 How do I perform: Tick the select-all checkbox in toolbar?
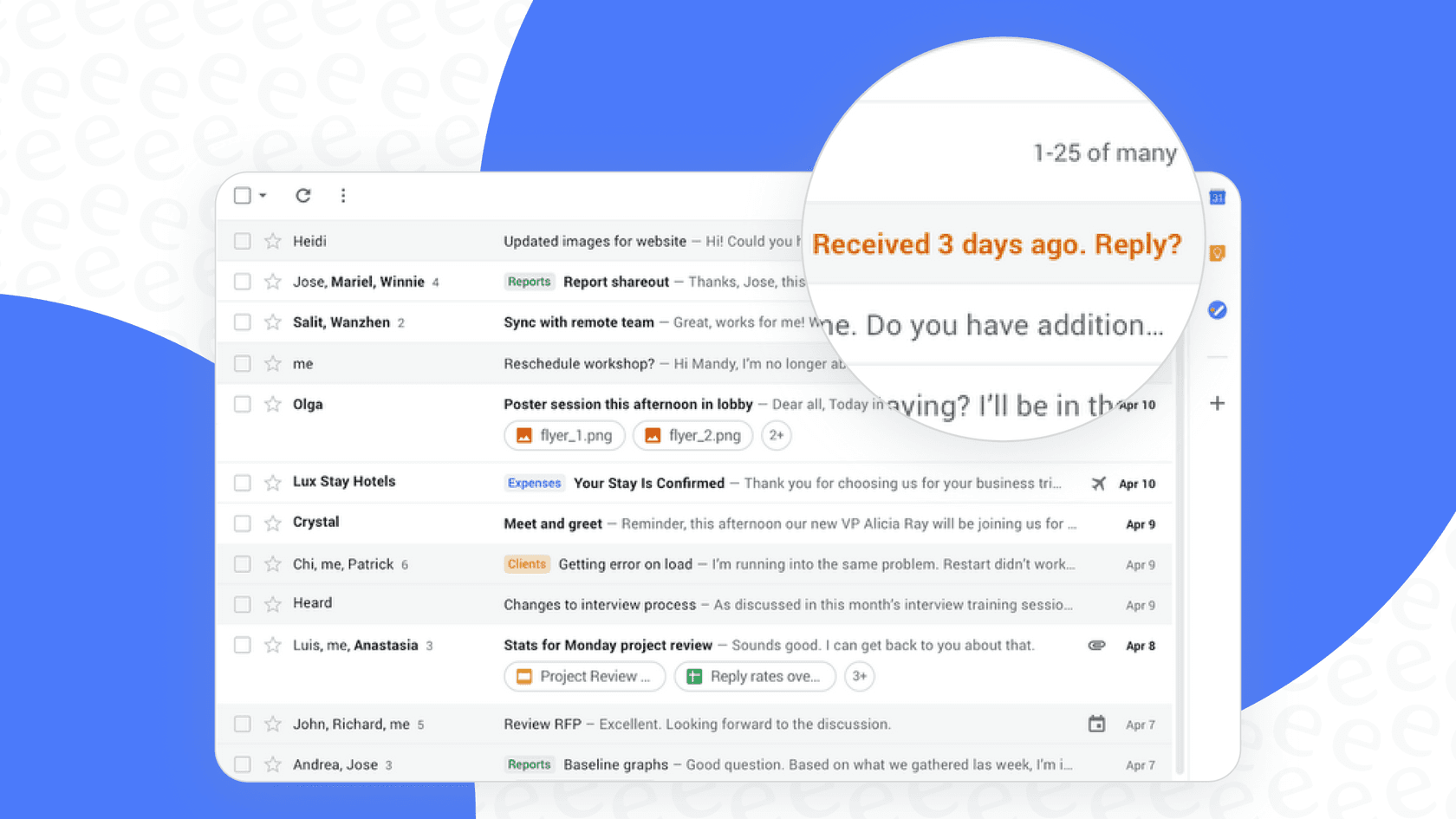pos(243,196)
